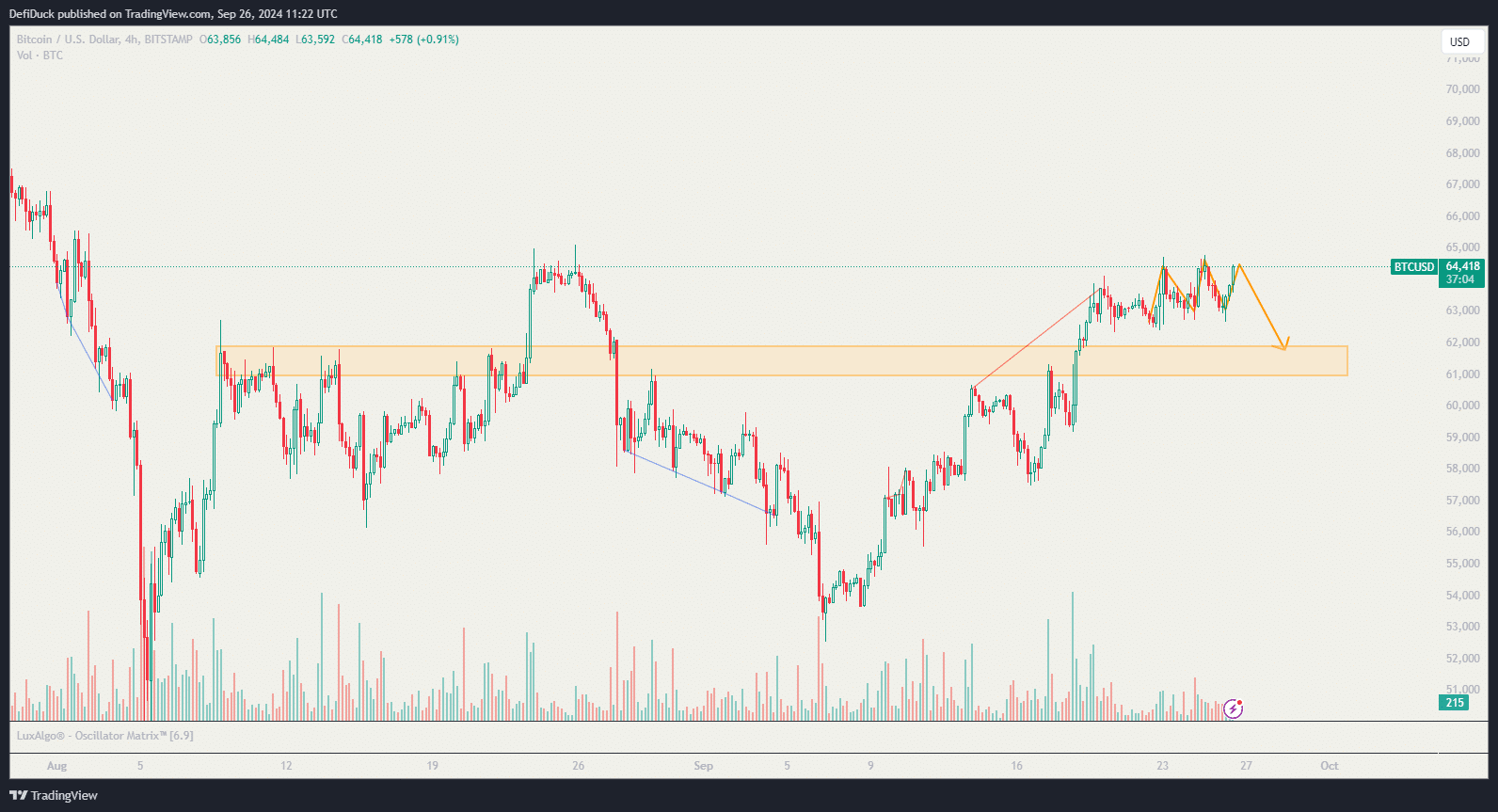Viewport: 1498px width, 812px height.
Task: Click the 19 date label on time axis
Action: (x=432, y=766)
